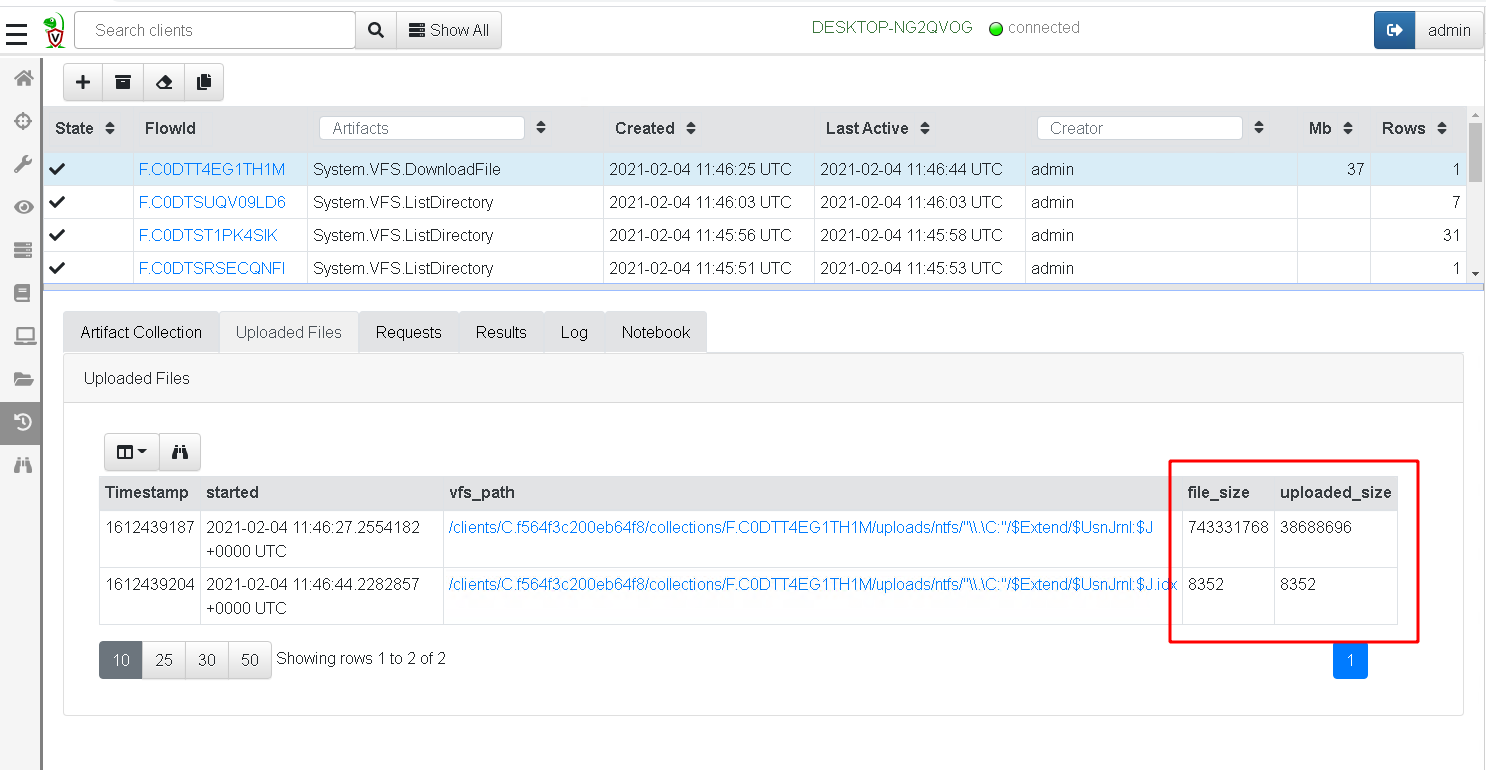Open the column selector dropdown
This screenshot has height=770, width=1486.
coord(131,452)
